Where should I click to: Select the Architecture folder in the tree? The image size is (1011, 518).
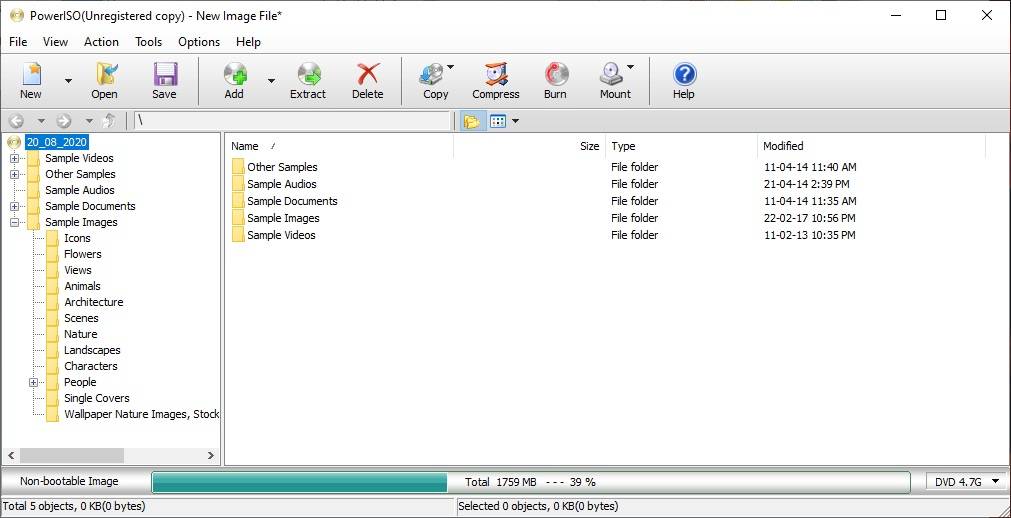tap(93, 303)
